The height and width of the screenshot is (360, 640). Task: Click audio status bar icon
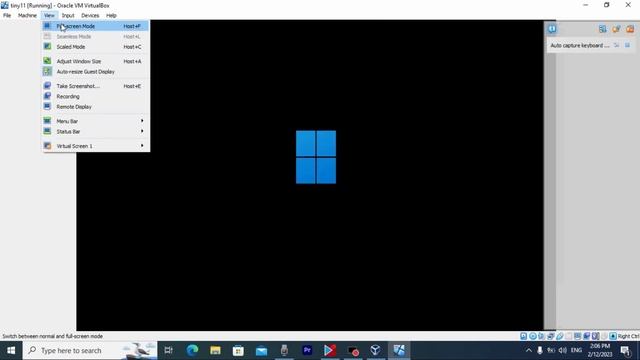coord(542,336)
